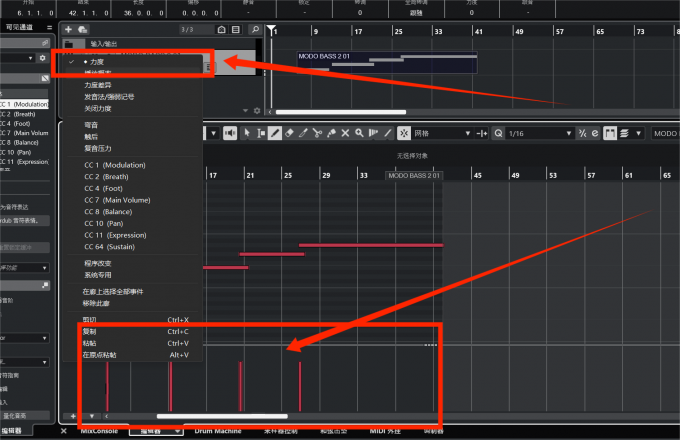
Task: Choose 移除此廊 from the lane menu
Action: point(134,303)
